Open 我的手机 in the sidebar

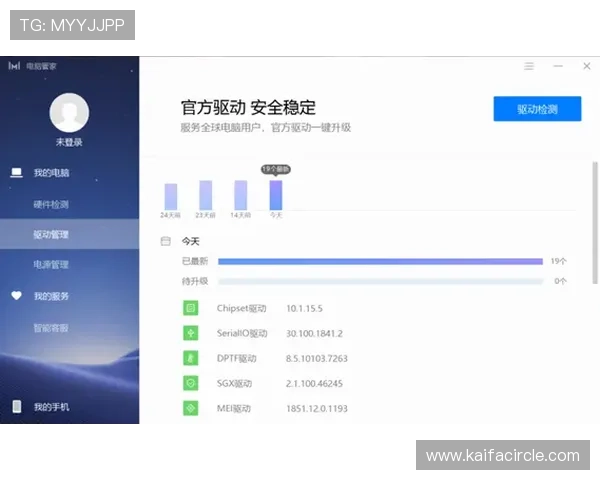pos(52,407)
